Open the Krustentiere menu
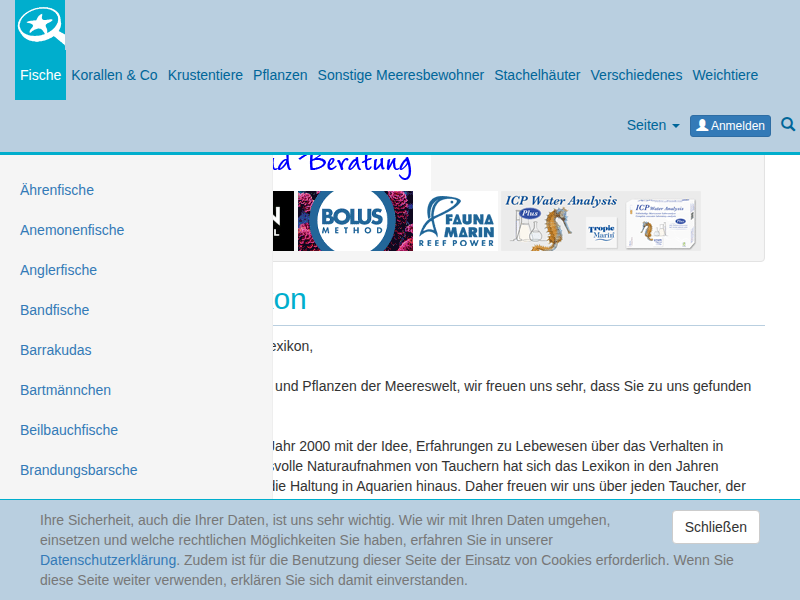 205,75
